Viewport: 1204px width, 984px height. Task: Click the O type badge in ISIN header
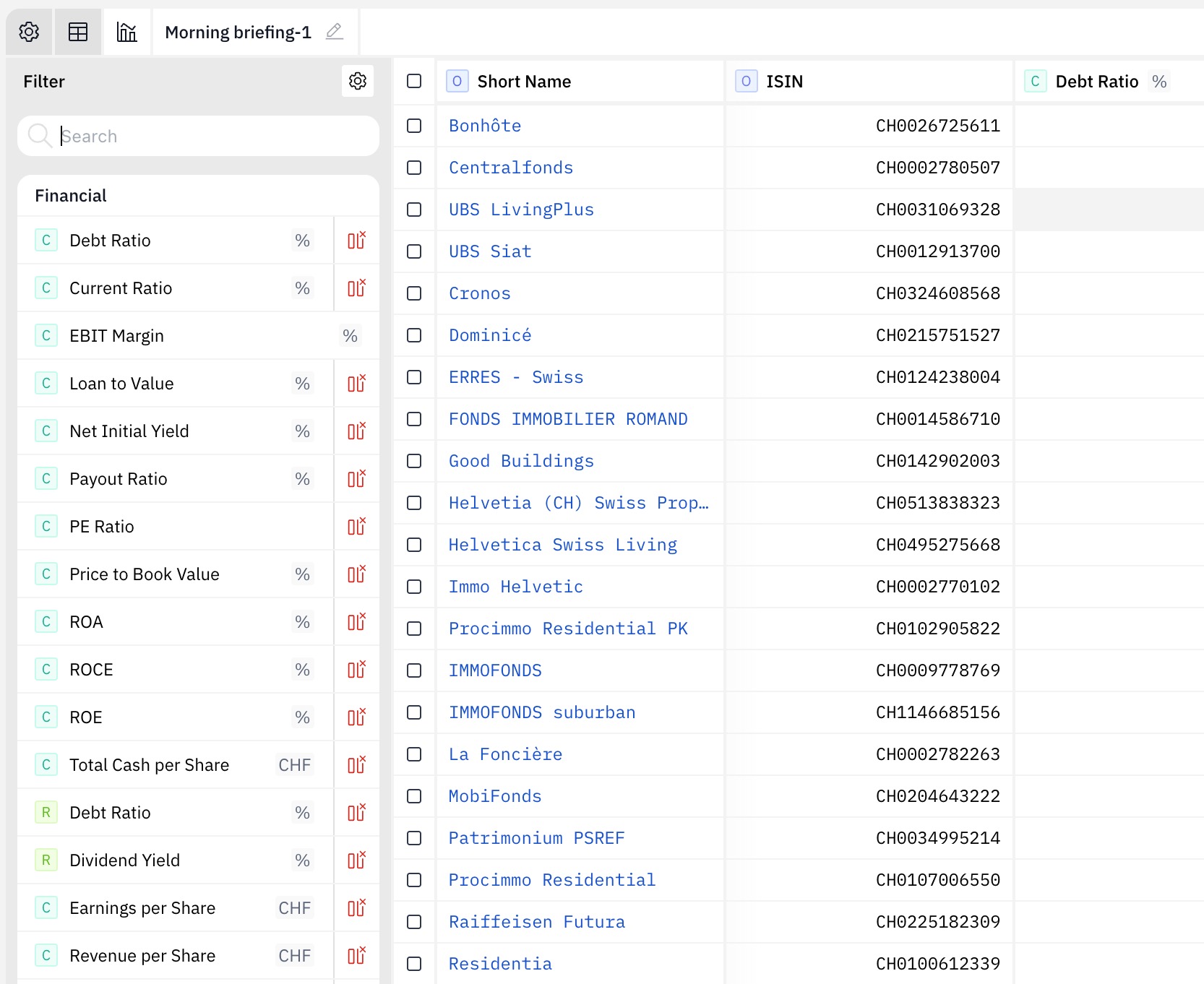(746, 81)
